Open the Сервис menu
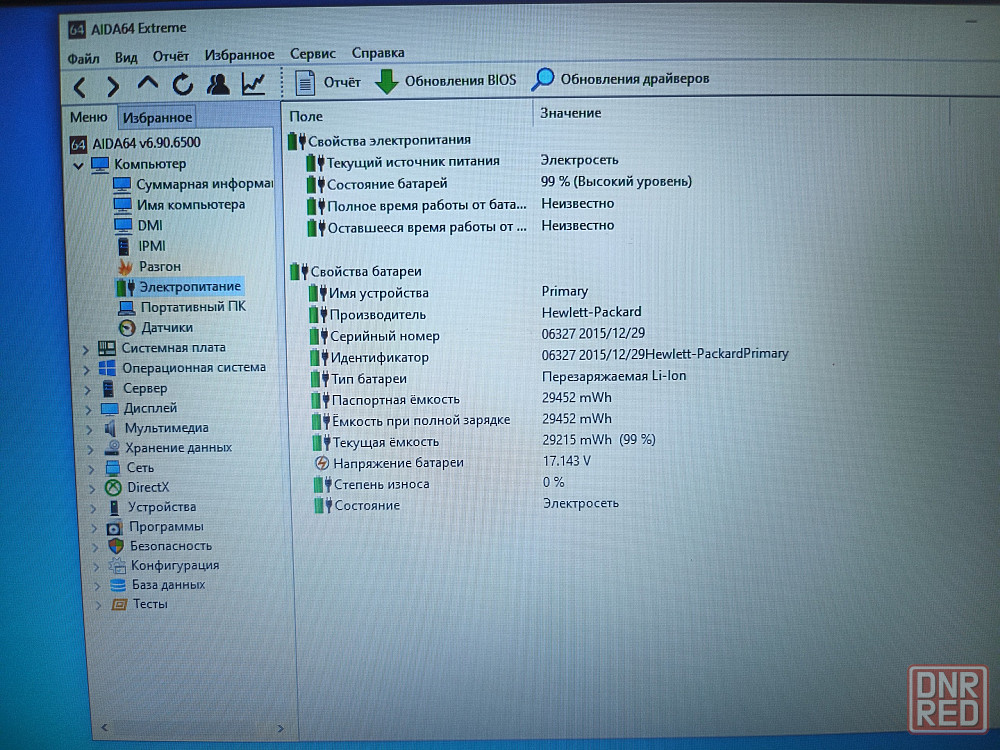The width and height of the screenshot is (1000, 750). [x=312, y=54]
